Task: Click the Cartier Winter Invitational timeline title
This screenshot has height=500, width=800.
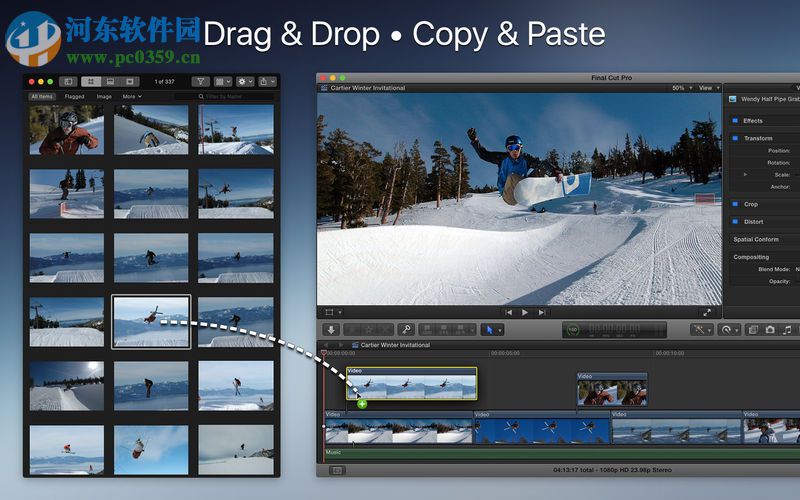Action: click(395, 345)
